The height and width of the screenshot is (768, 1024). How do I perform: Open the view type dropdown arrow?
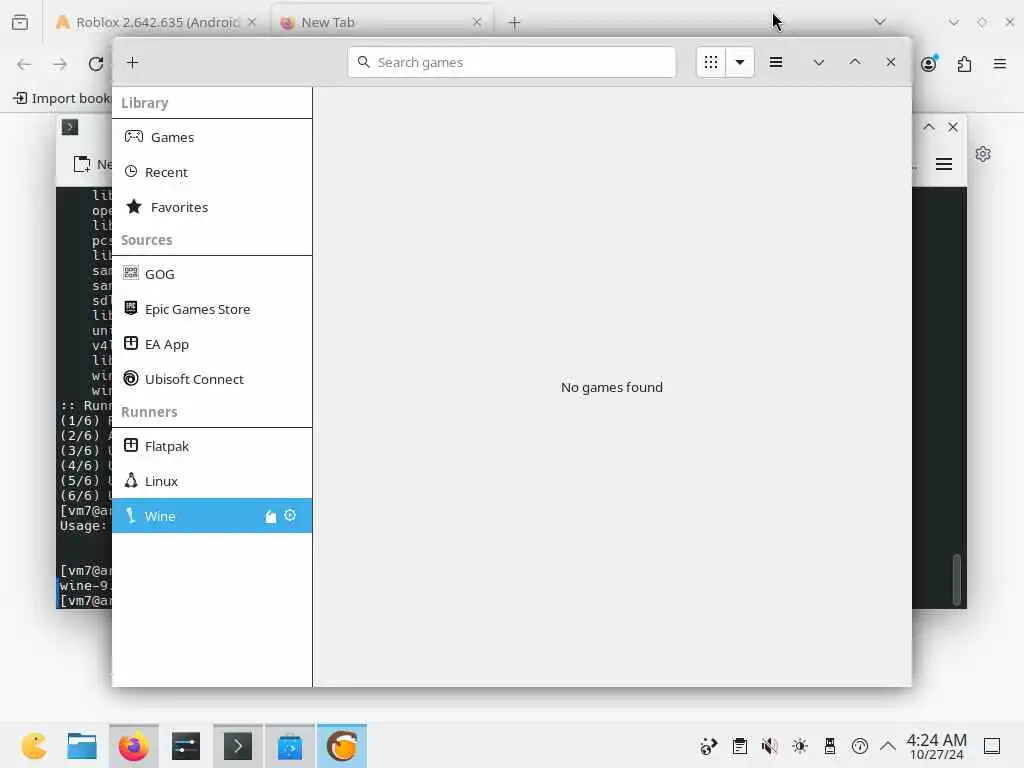point(740,62)
